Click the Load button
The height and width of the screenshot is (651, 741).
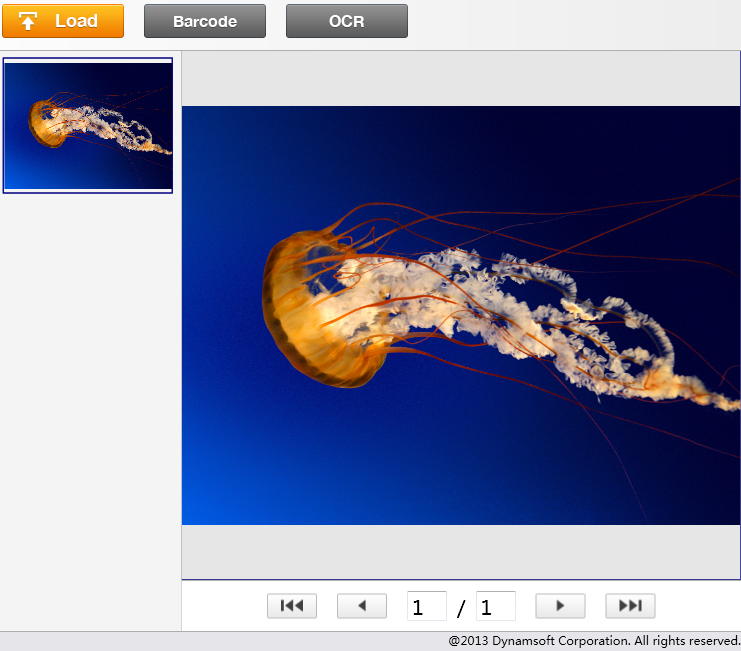[x=63, y=21]
